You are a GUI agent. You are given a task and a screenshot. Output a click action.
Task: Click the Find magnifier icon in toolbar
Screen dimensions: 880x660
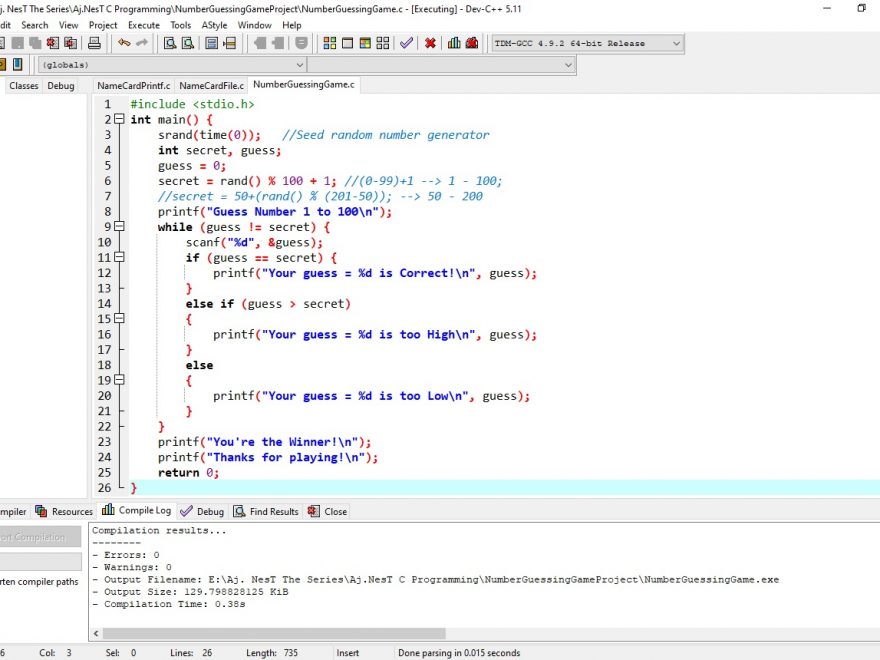169,43
